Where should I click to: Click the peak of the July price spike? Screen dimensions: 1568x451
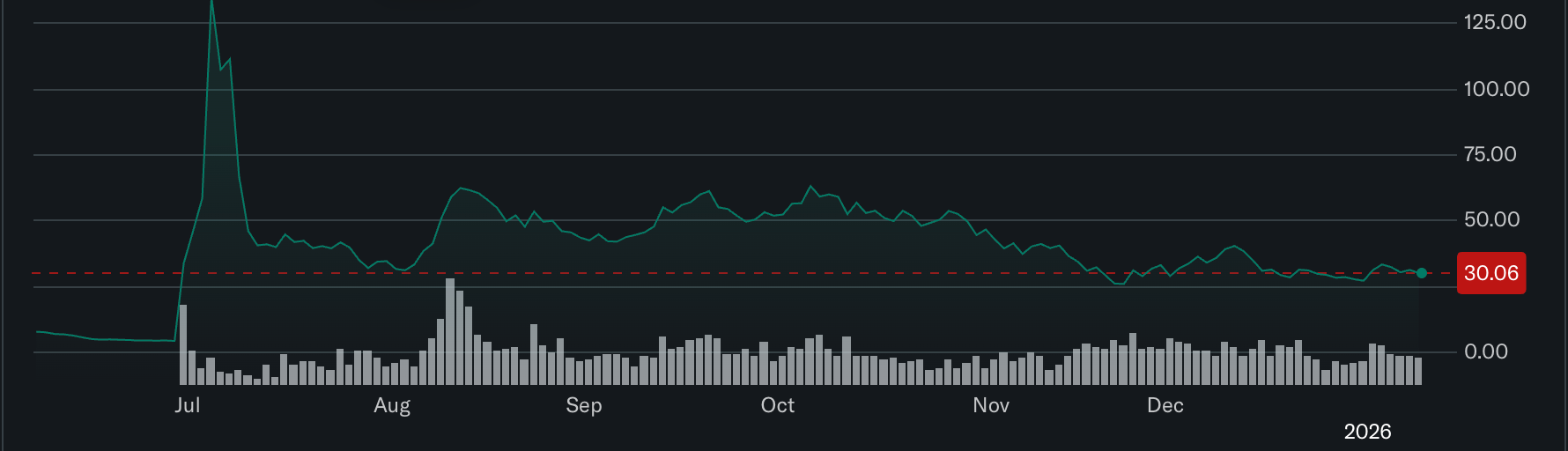click(211, 4)
